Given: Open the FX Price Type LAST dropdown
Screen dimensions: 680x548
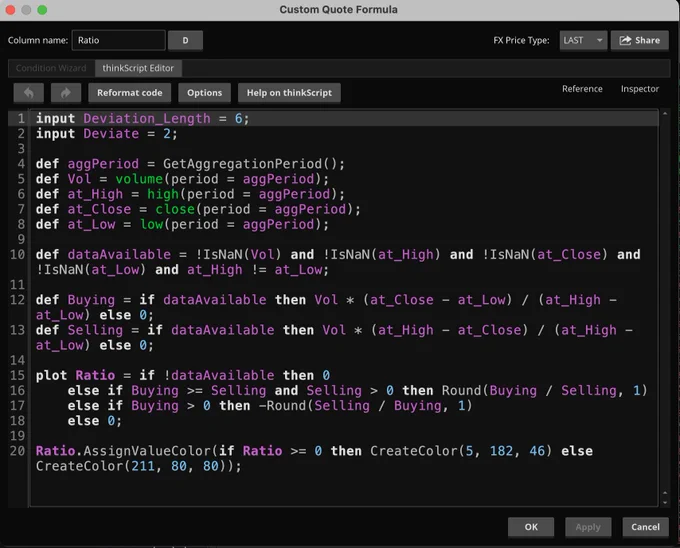Looking at the screenshot, I should tap(583, 40).
